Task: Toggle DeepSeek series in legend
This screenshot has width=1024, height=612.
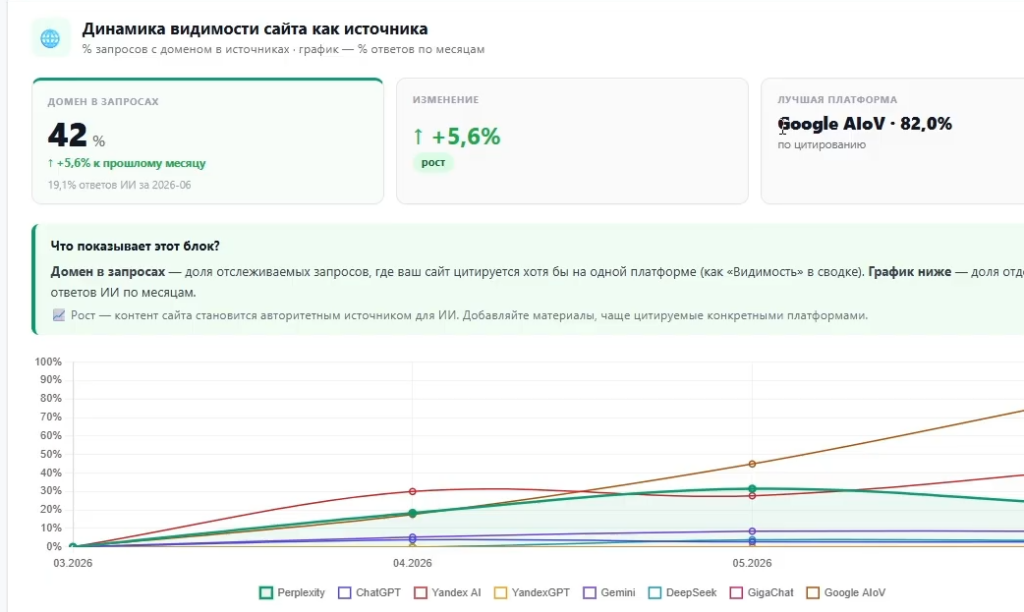Action: [x=682, y=592]
